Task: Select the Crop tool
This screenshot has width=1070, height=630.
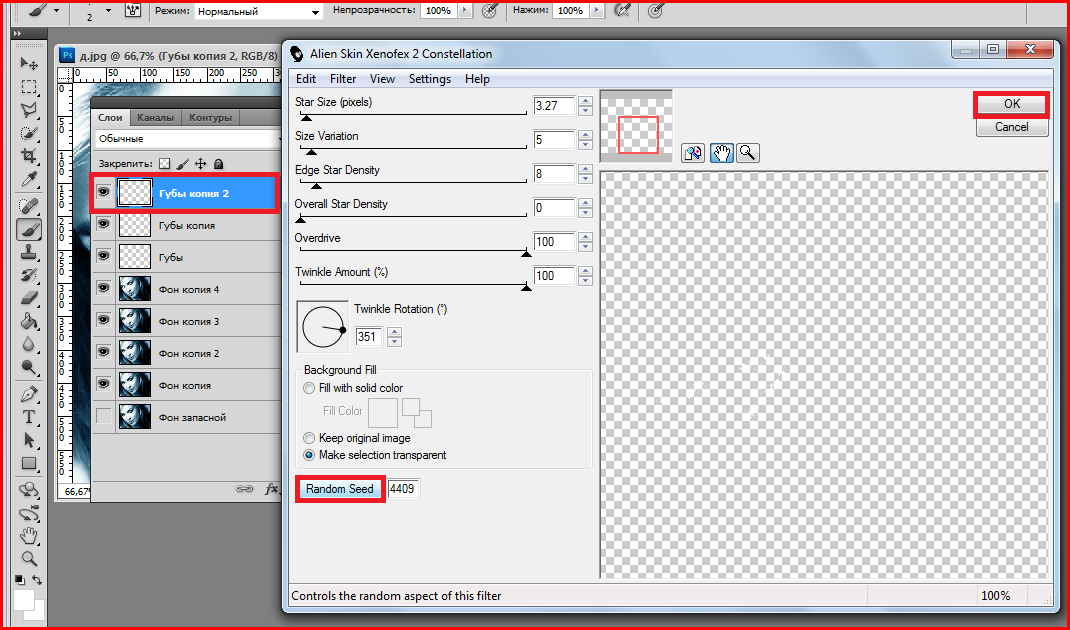Action: (x=29, y=156)
